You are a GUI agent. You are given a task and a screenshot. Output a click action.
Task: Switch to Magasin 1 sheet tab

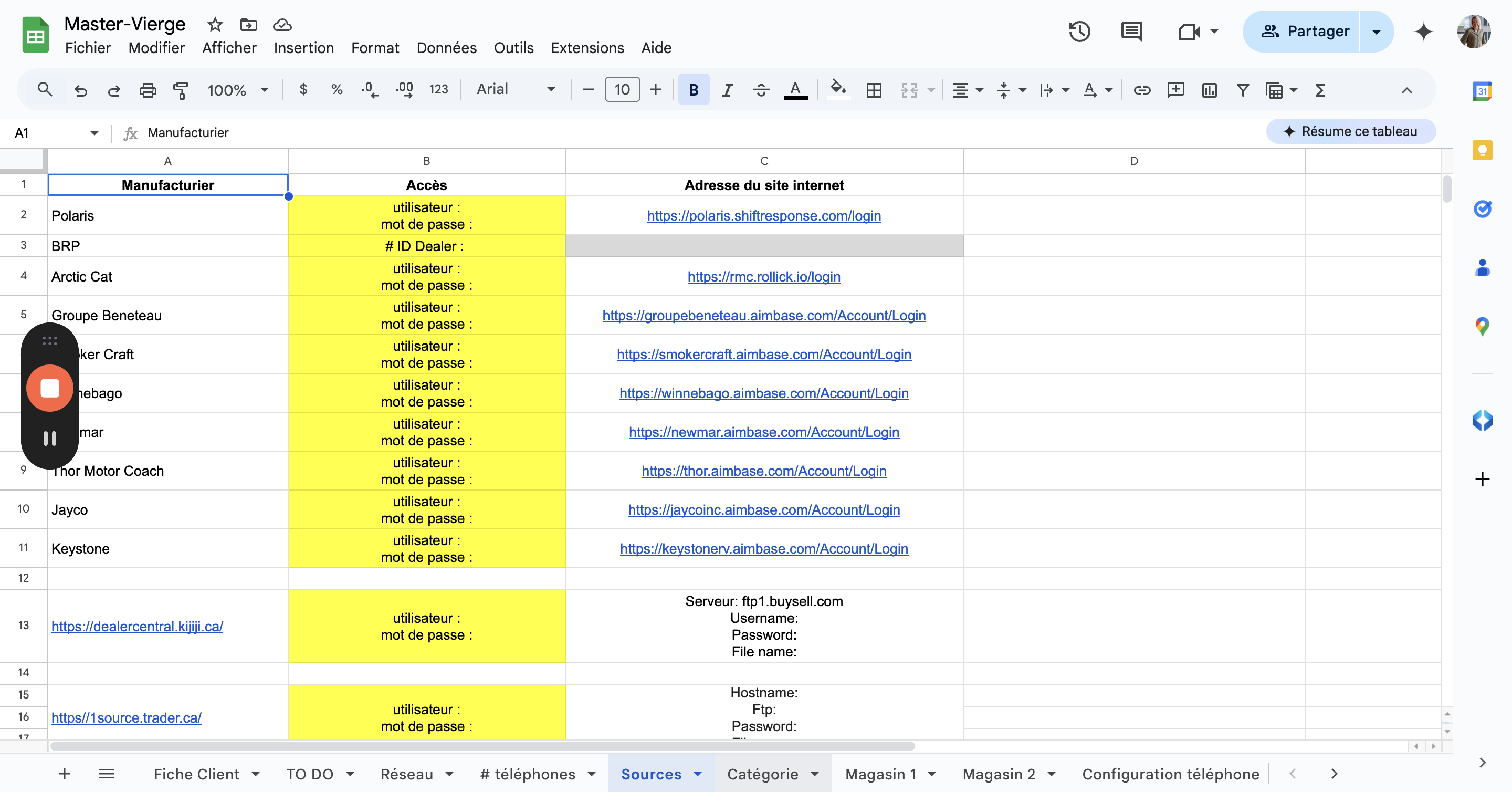(x=880, y=774)
